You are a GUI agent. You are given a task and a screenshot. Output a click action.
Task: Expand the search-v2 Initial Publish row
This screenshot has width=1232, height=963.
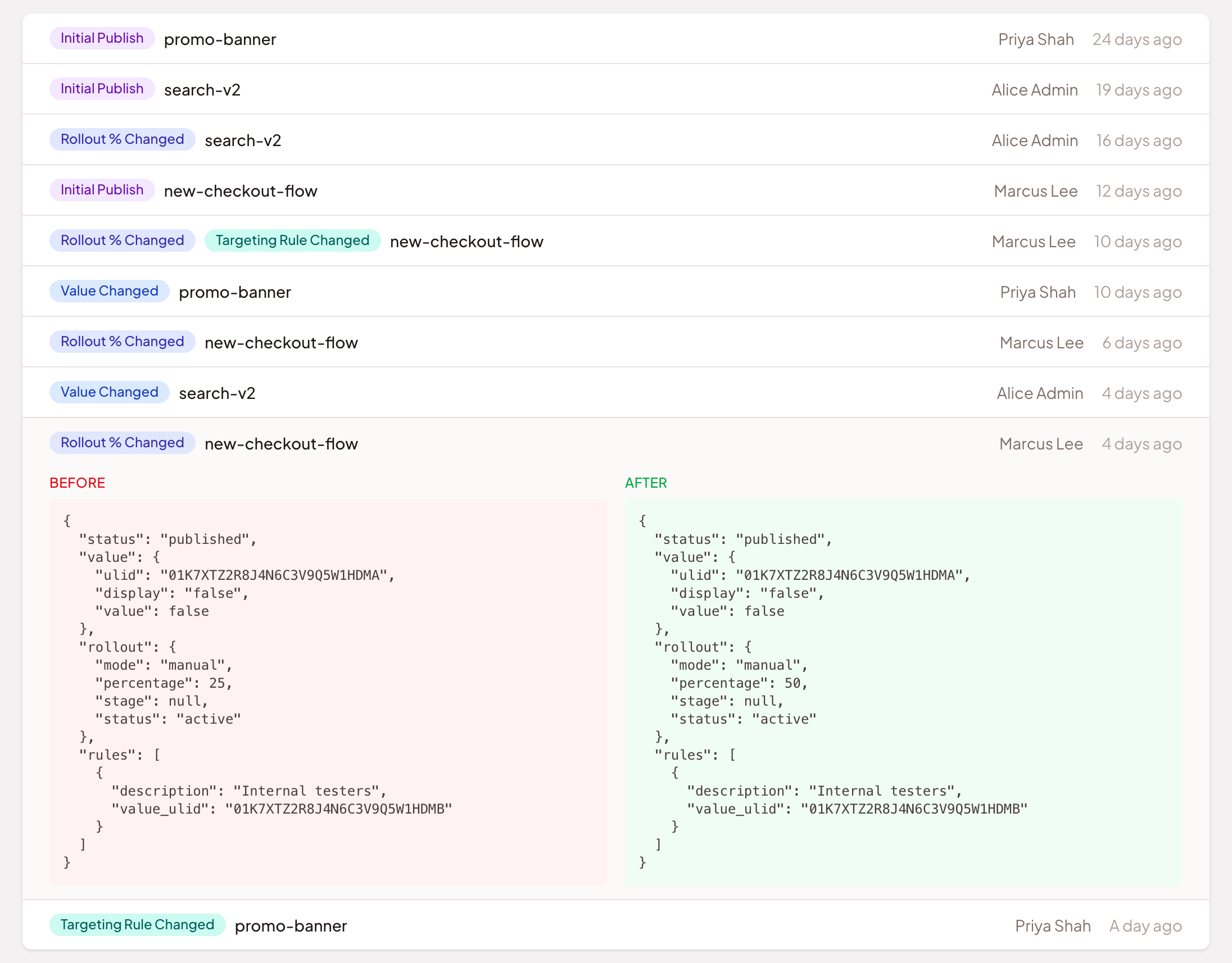pyautogui.click(x=615, y=90)
